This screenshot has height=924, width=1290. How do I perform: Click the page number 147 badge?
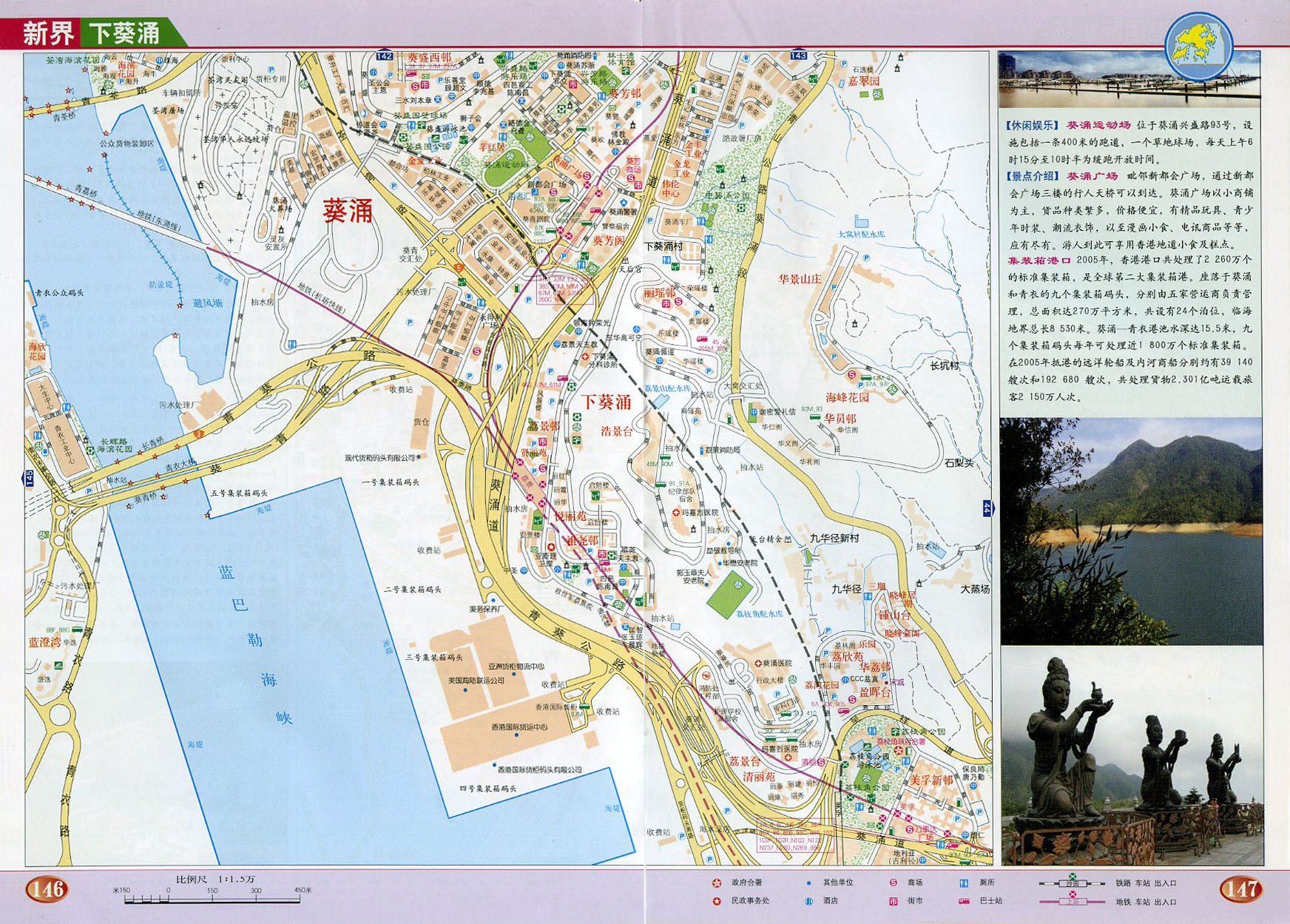point(1240,888)
